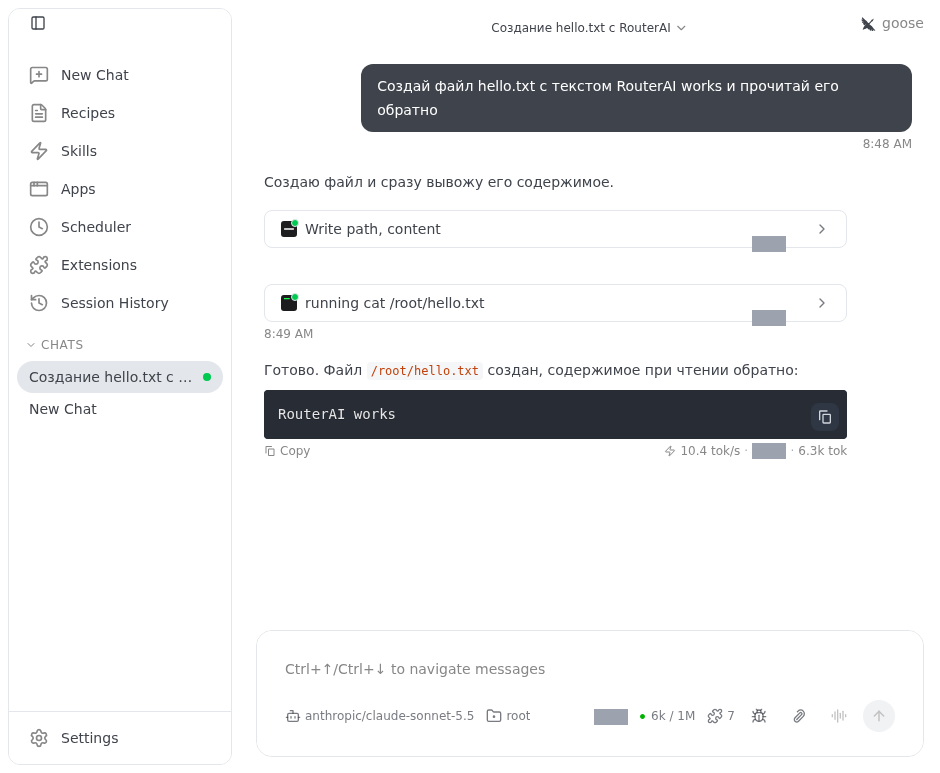Click the bug debug icon
The width and height of the screenshot is (940, 773).
click(x=759, y=716)
